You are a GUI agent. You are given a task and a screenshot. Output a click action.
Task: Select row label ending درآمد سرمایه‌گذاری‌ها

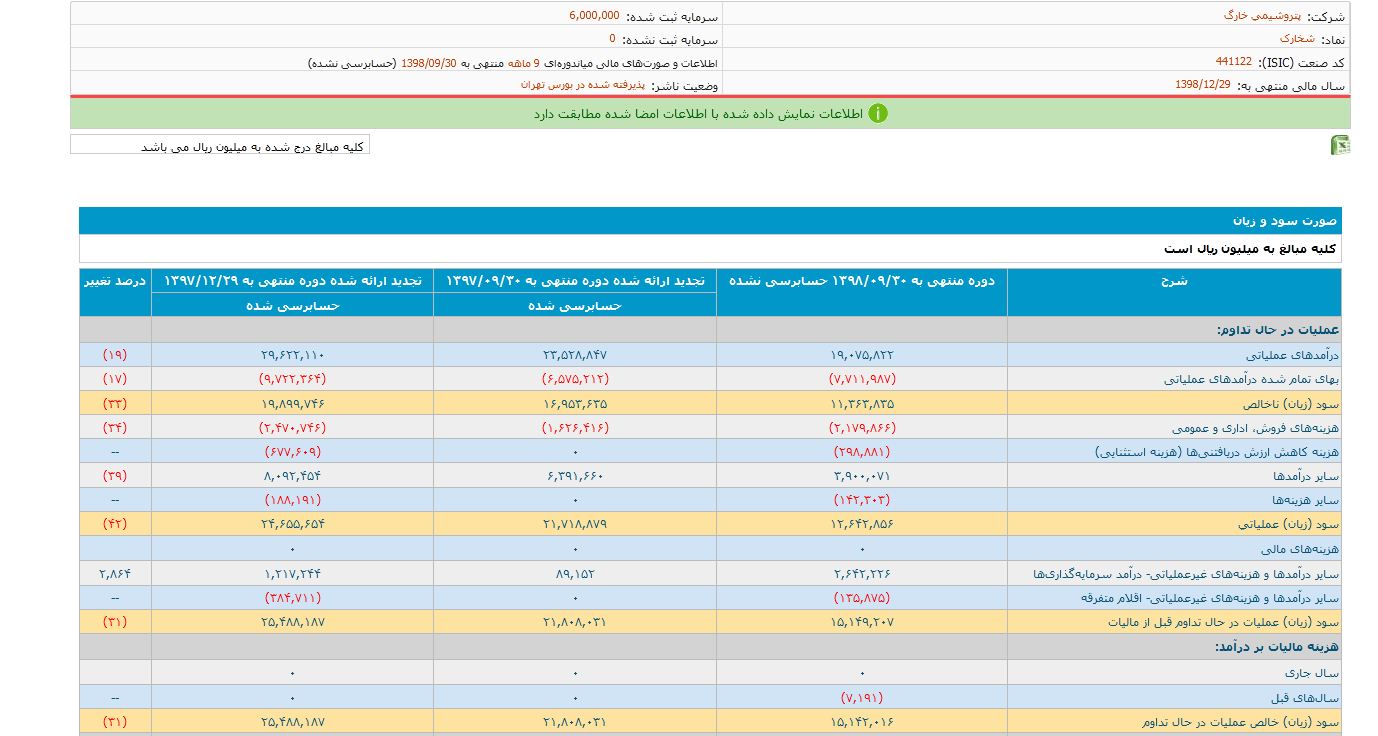point(1186,574)
